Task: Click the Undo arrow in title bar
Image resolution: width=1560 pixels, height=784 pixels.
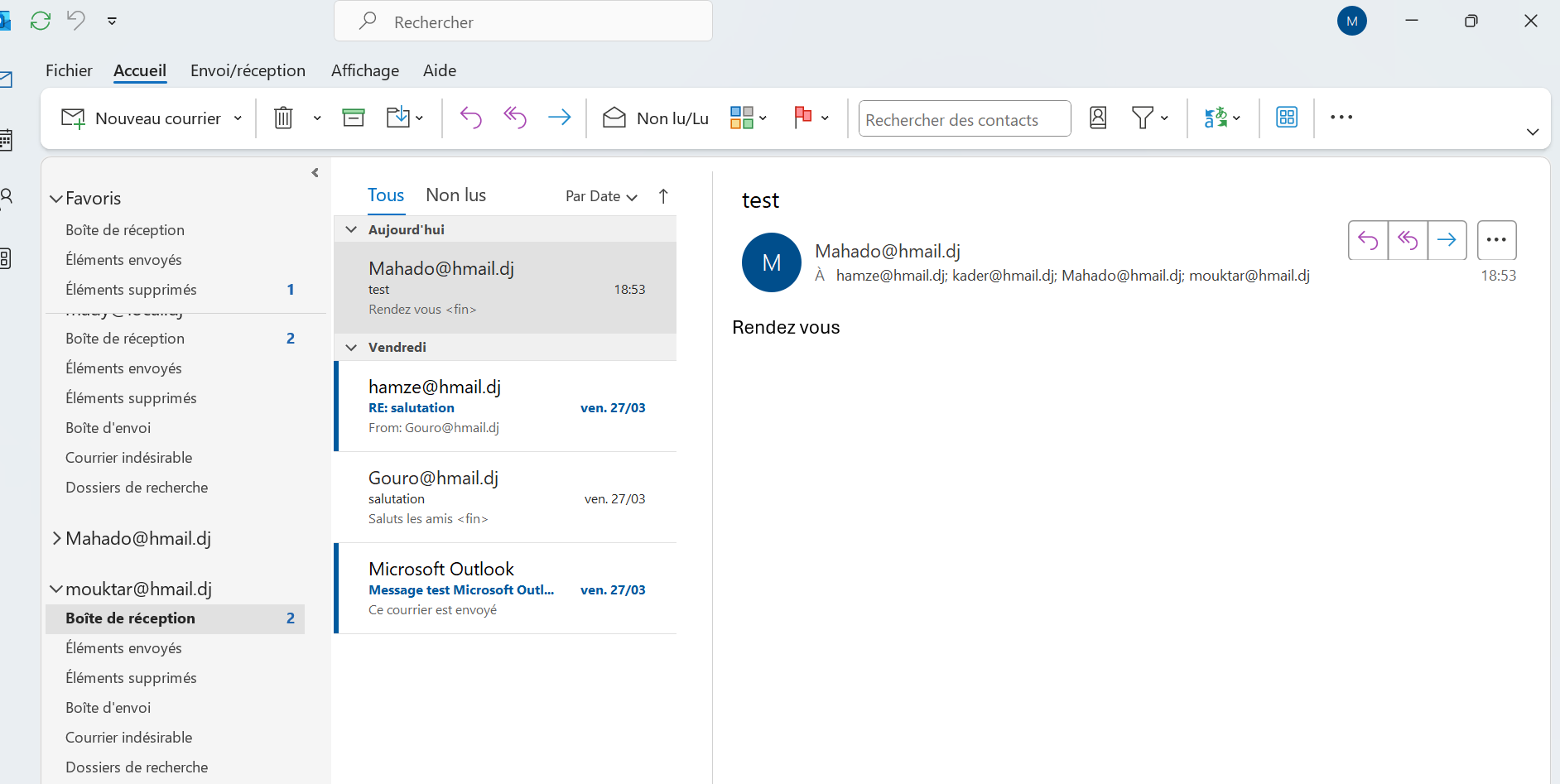Action: (76, 20)
